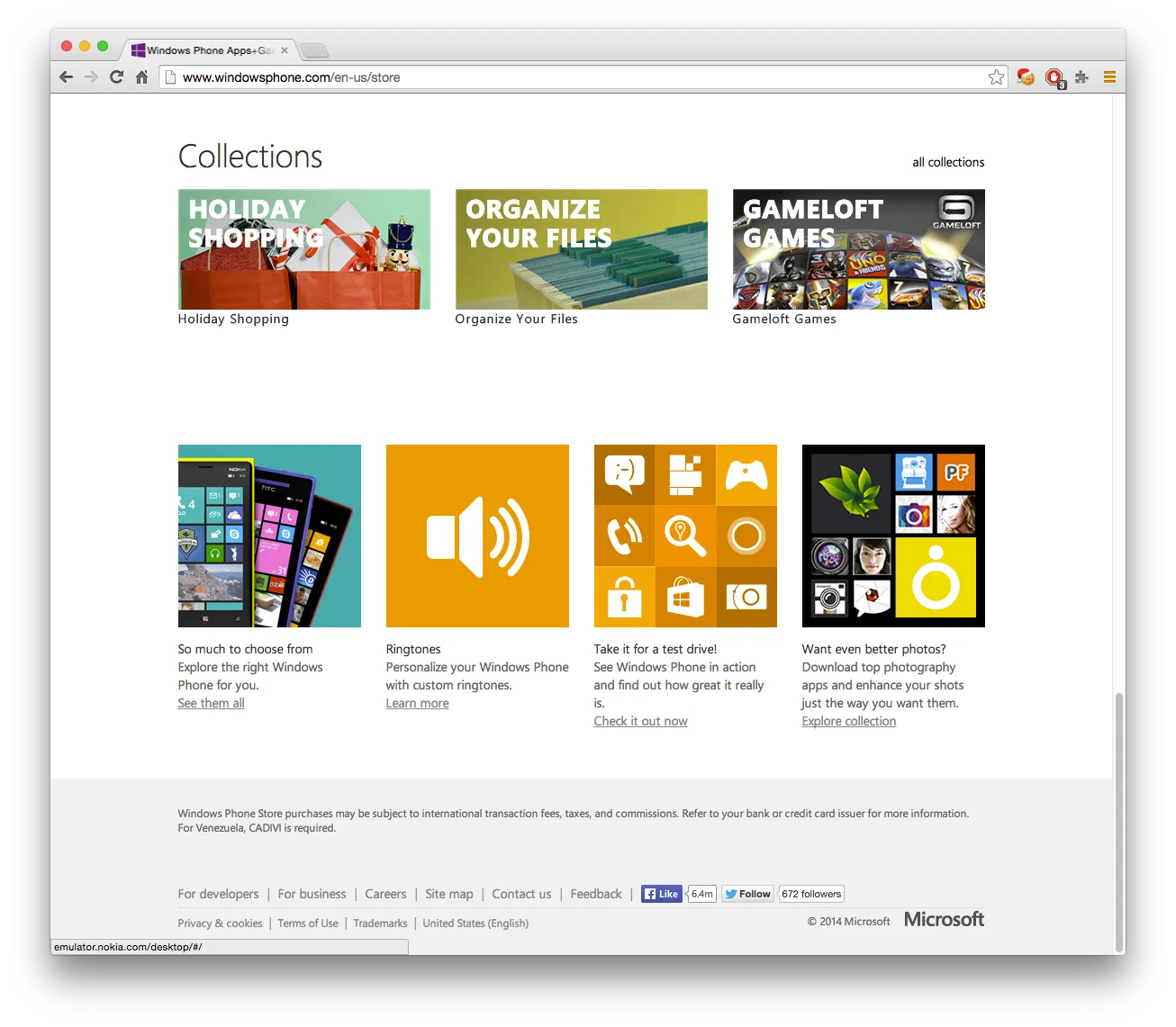Click the camera tile icon
The height and width of the screenshot is (1027, 1176).
tap(746, 597)
